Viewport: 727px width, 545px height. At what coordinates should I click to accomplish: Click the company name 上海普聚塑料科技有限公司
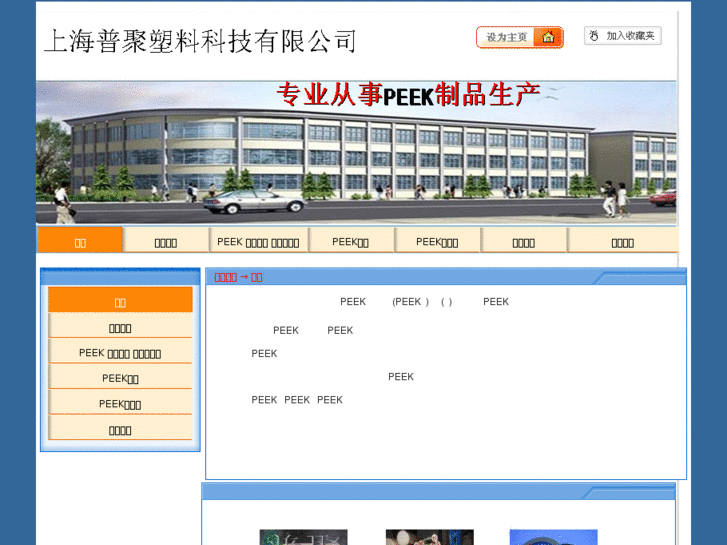click(x=200, y=41)
